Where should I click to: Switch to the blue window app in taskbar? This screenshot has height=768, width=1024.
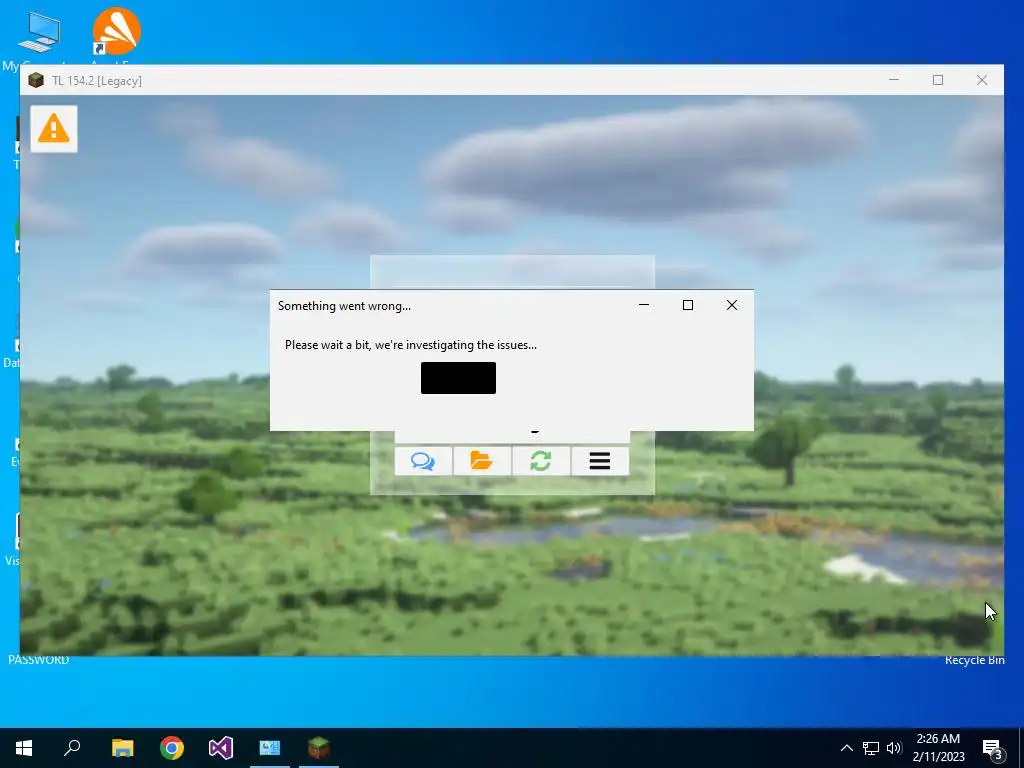(270, 748)
